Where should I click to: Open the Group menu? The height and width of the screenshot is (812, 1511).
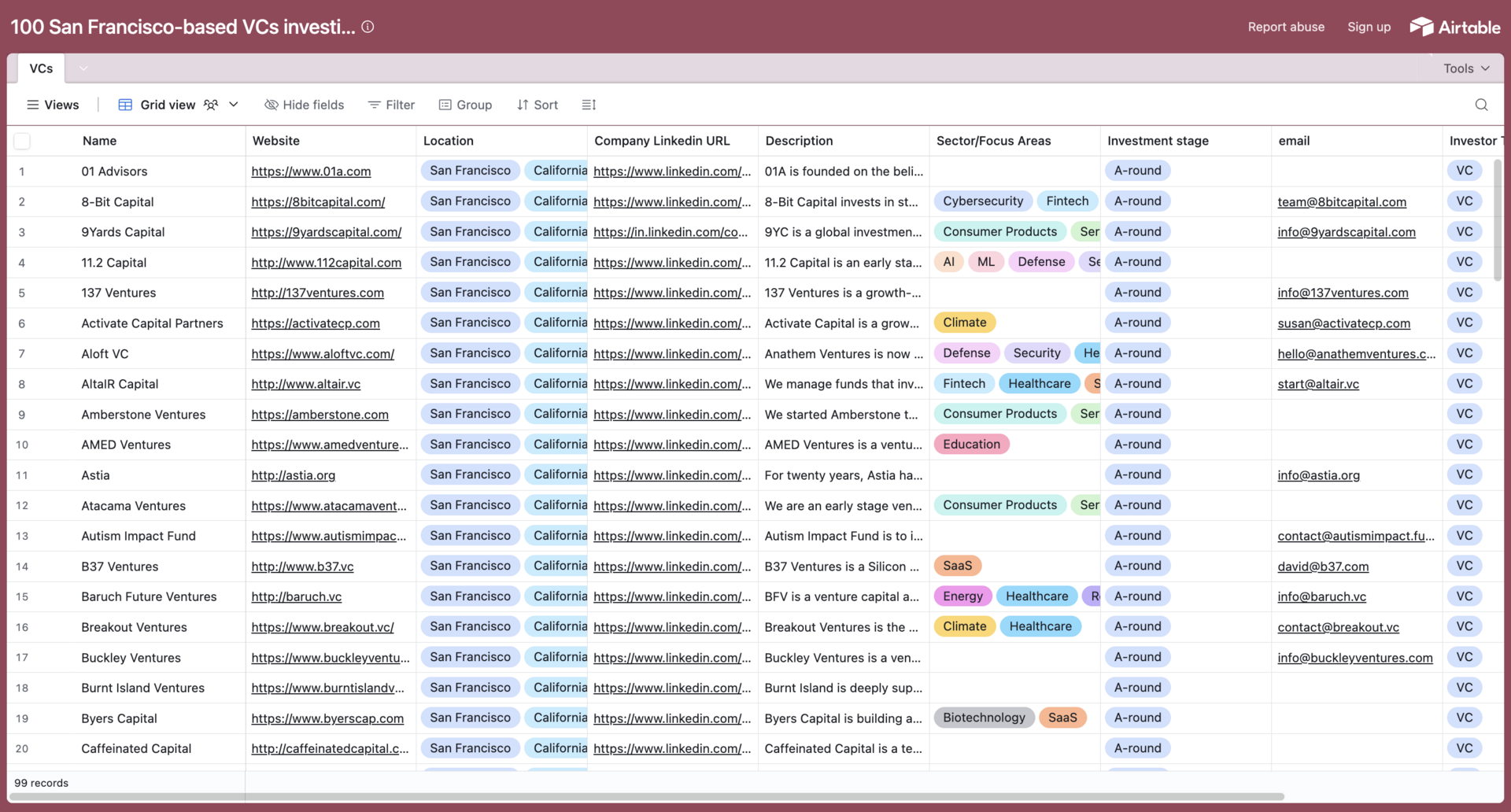point(465,105)
